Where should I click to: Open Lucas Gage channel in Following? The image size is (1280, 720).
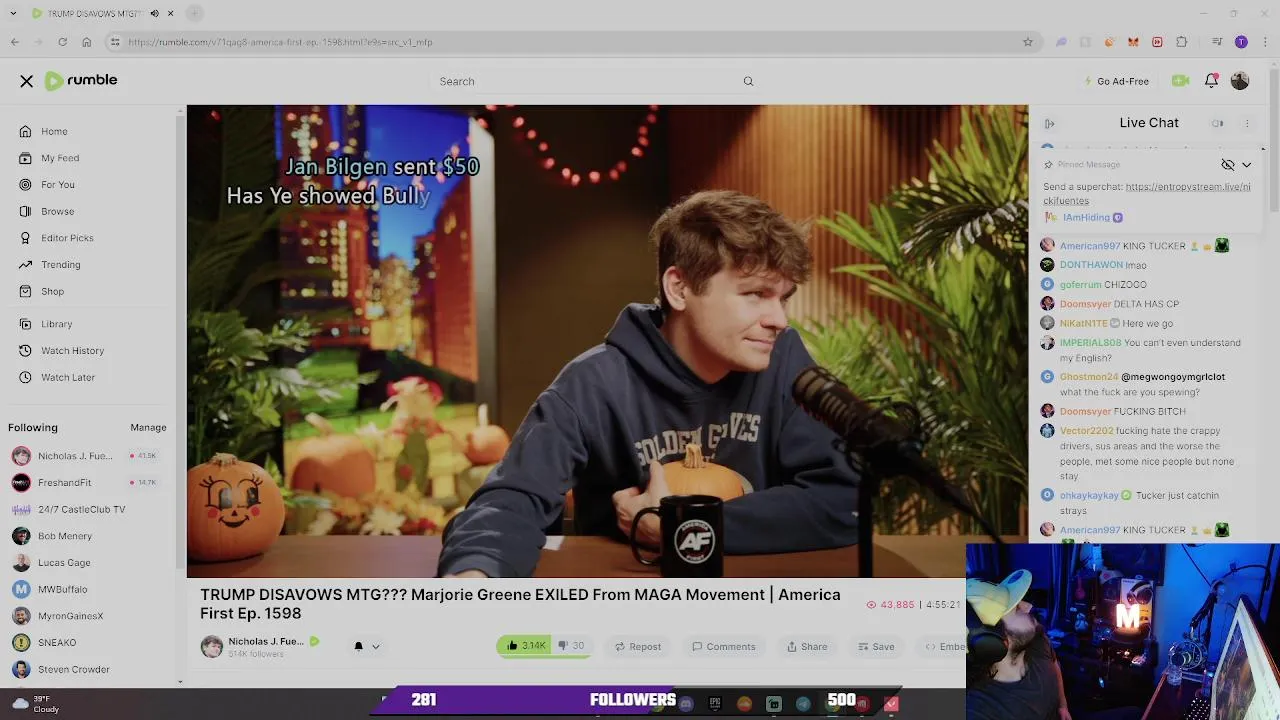click(x=64, y=563)
